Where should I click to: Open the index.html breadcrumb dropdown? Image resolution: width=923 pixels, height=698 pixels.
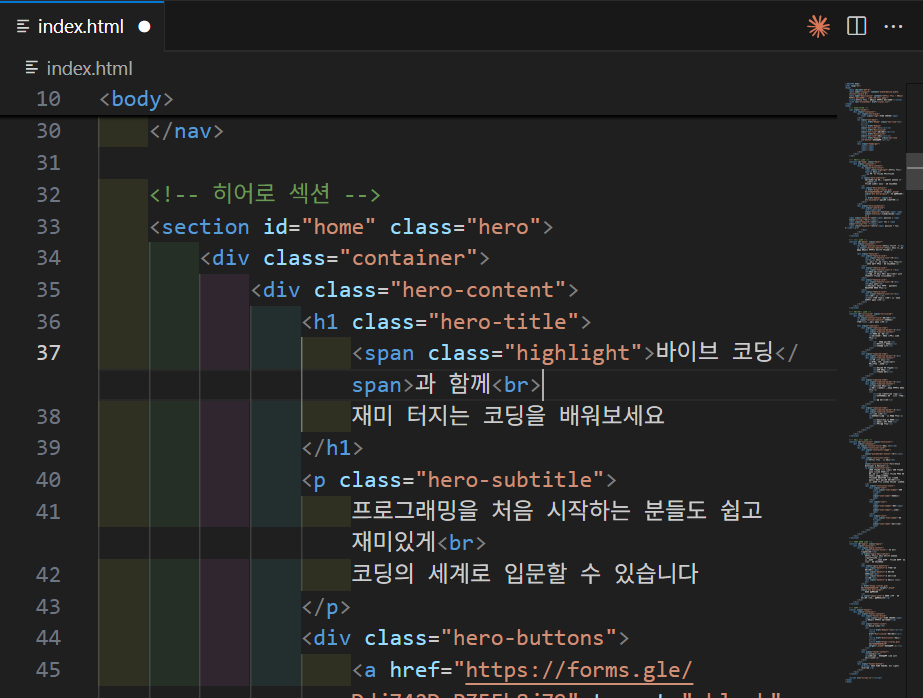(x=89, y=68)
